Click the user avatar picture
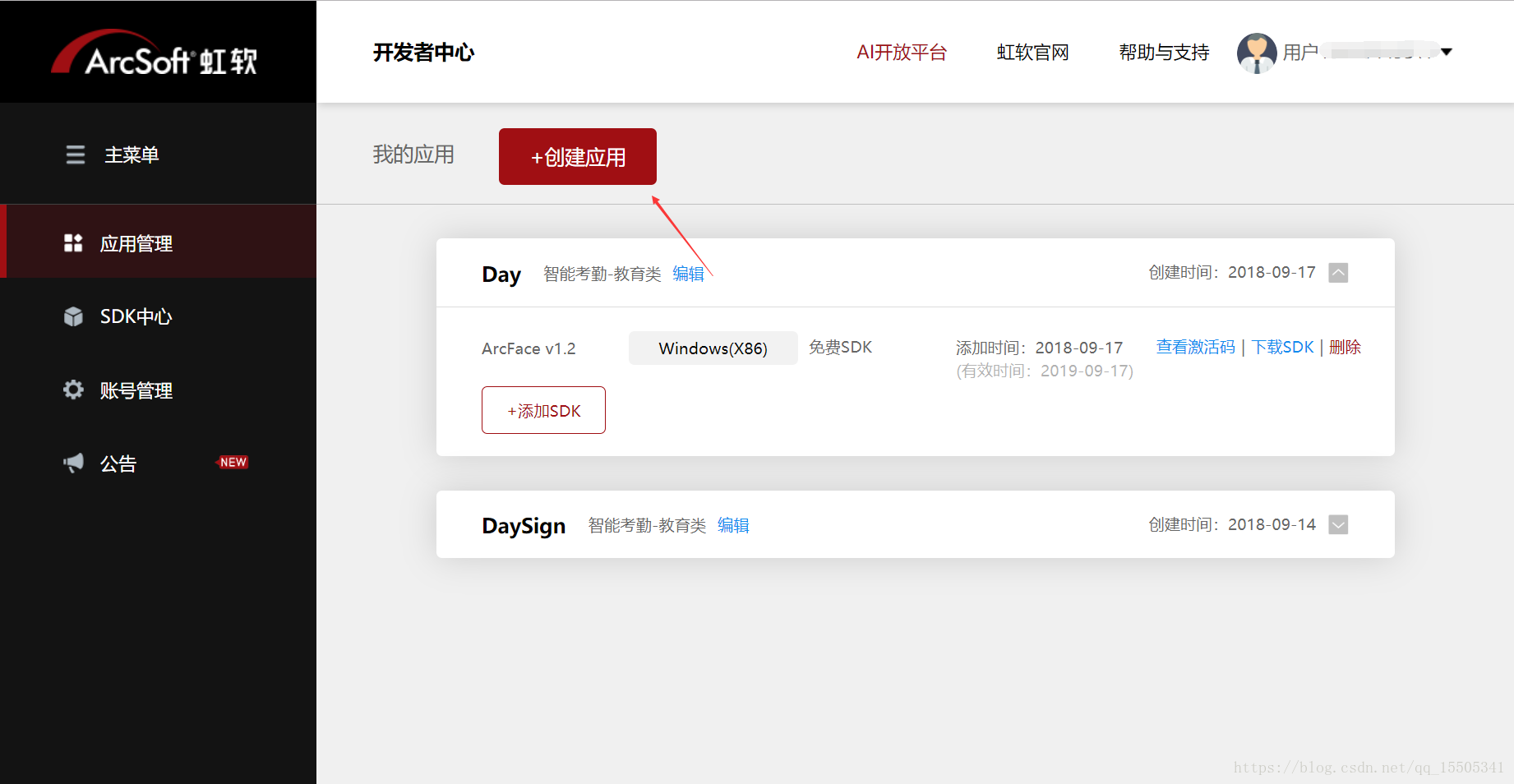Screen dimensions: 1514x784 point(1257,53)
